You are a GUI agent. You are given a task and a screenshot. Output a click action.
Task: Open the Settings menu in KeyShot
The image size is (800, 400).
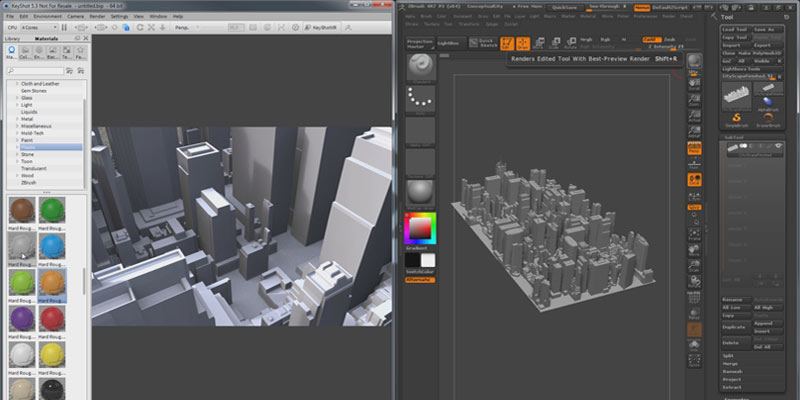[119, 16]
